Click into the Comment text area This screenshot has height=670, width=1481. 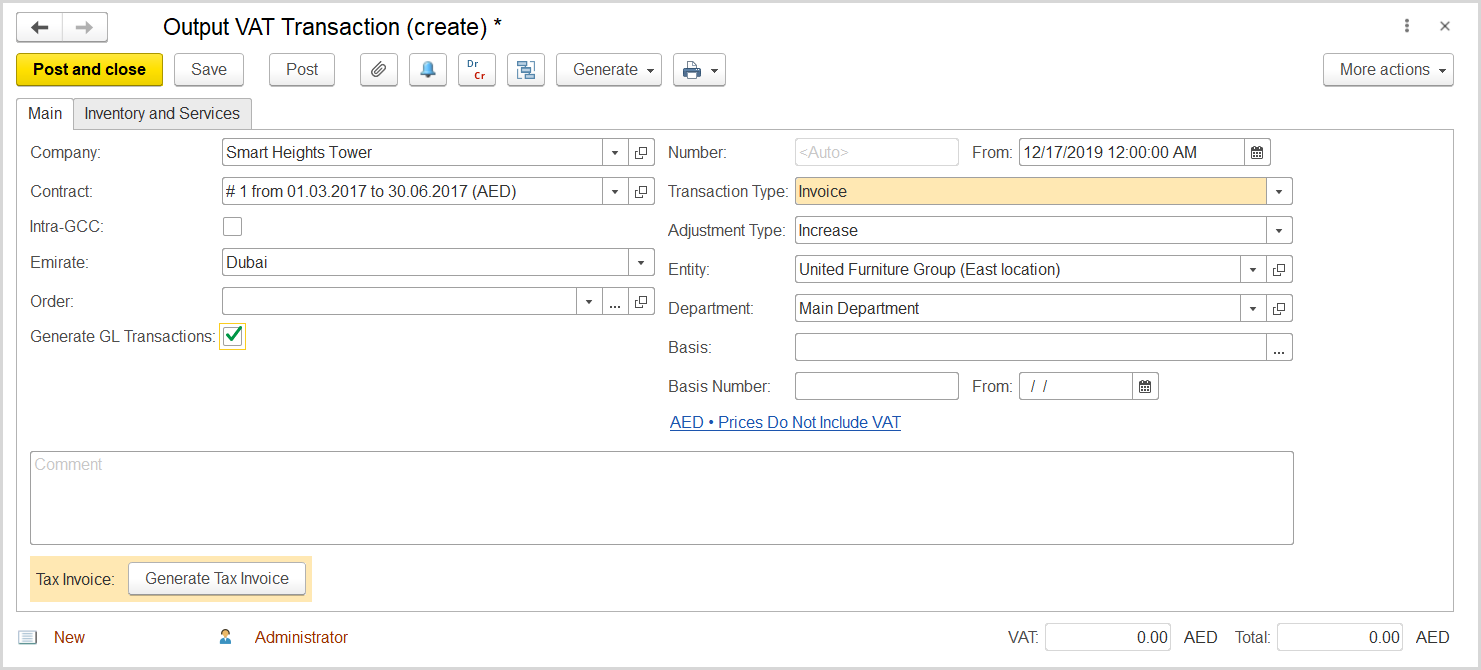(662, 498)
